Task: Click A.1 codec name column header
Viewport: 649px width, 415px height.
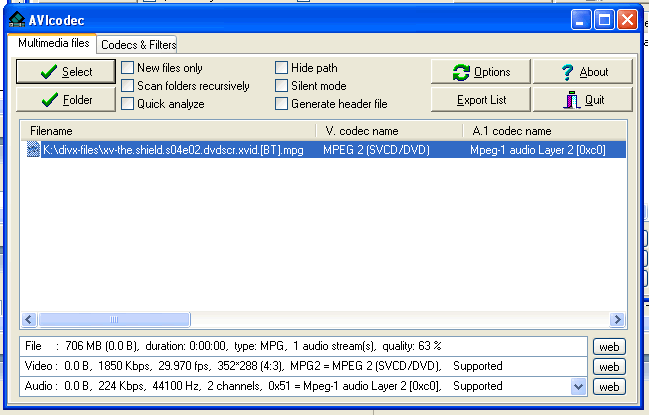Action: click(x=545, y=131)
